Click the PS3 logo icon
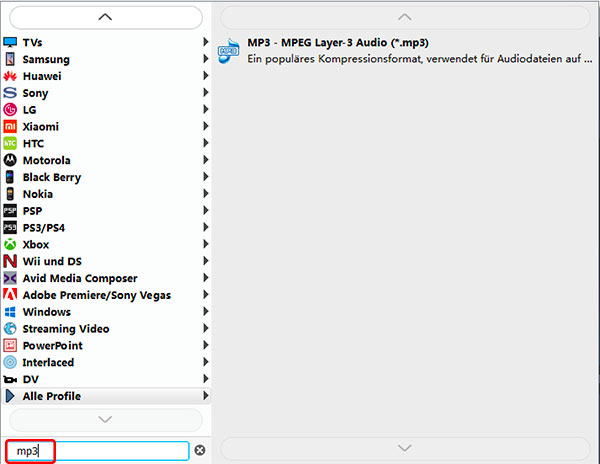600x464 pixels. coord(10,228)
